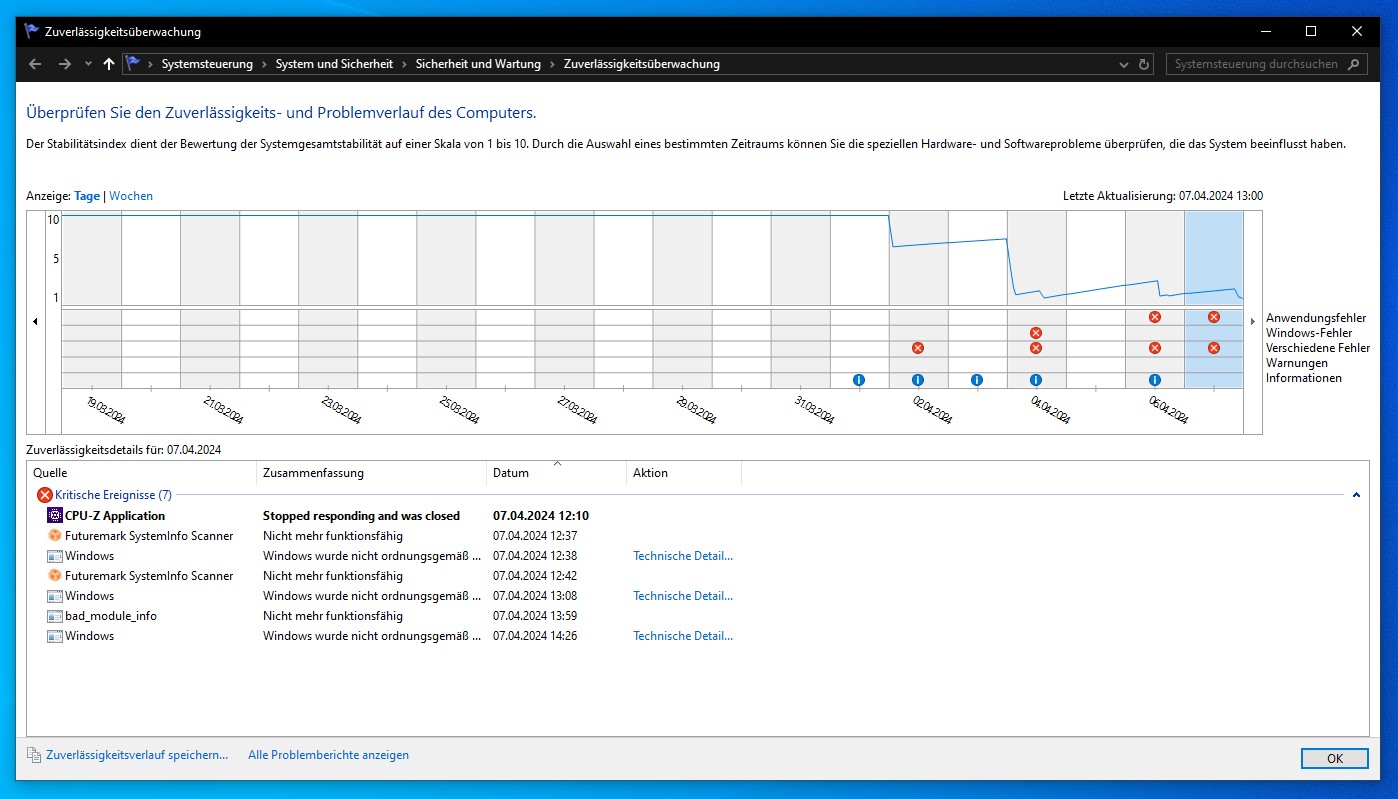Image resolution: width=1398 pixels, height=799 pixels.
Task: Click the information icon for 06.04.2024
Action: coord(1155,380)
